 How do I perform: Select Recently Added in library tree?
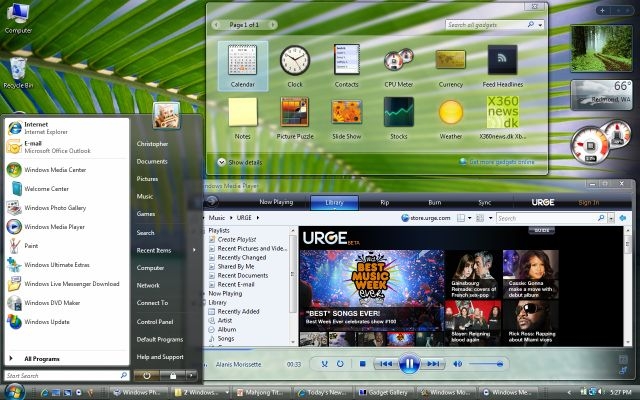(x=238, y=311)
